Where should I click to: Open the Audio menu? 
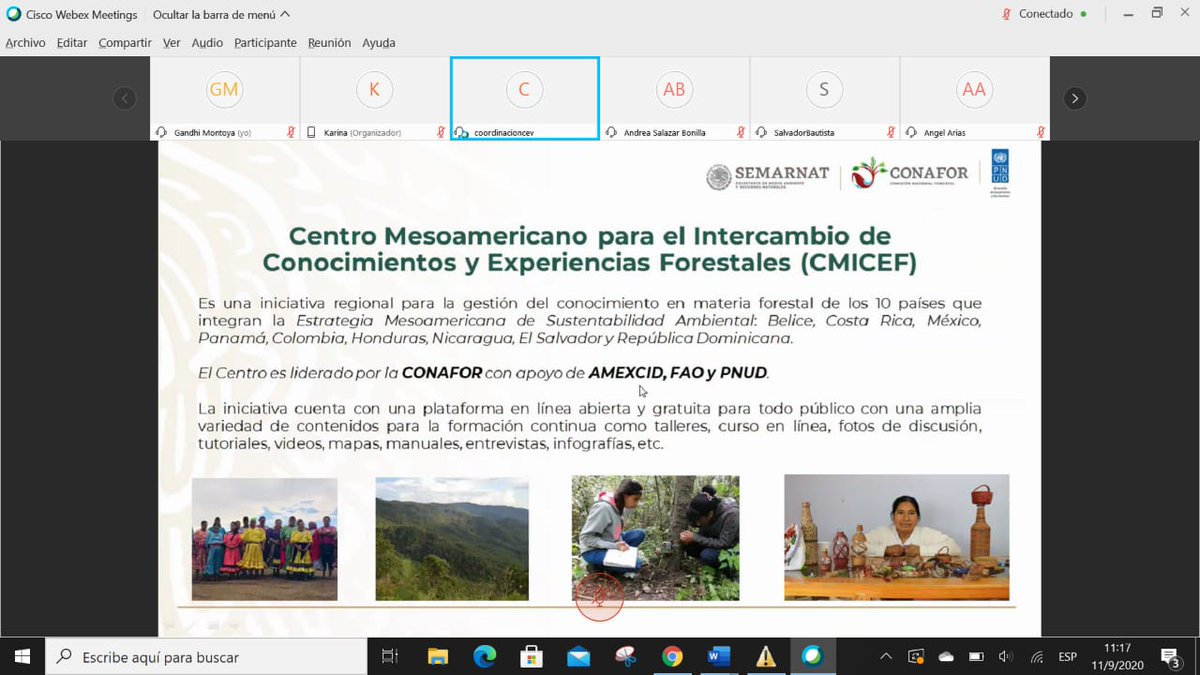pos(207,43)
